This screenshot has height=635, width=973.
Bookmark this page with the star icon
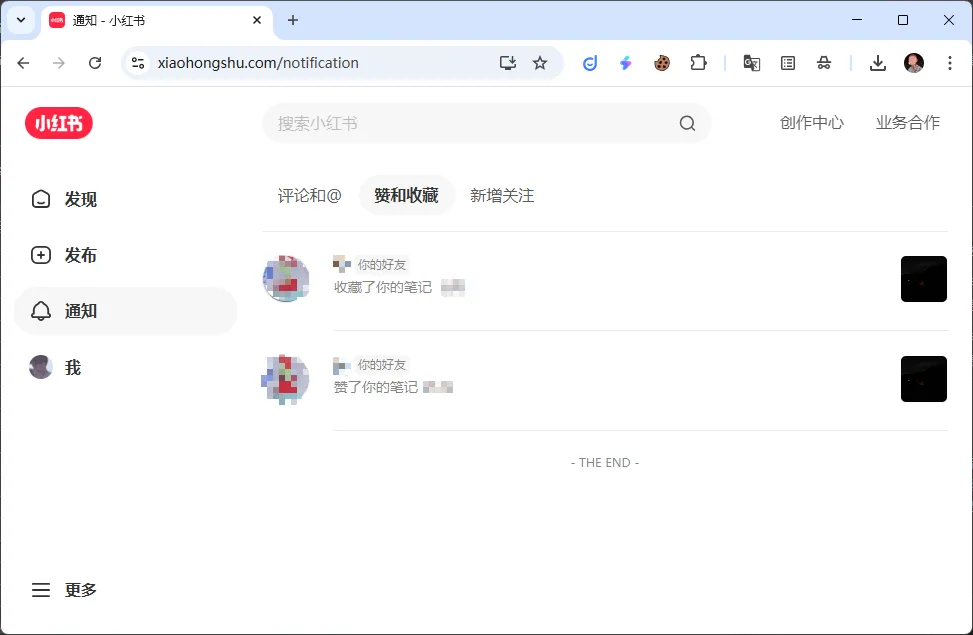pos(540,63)
